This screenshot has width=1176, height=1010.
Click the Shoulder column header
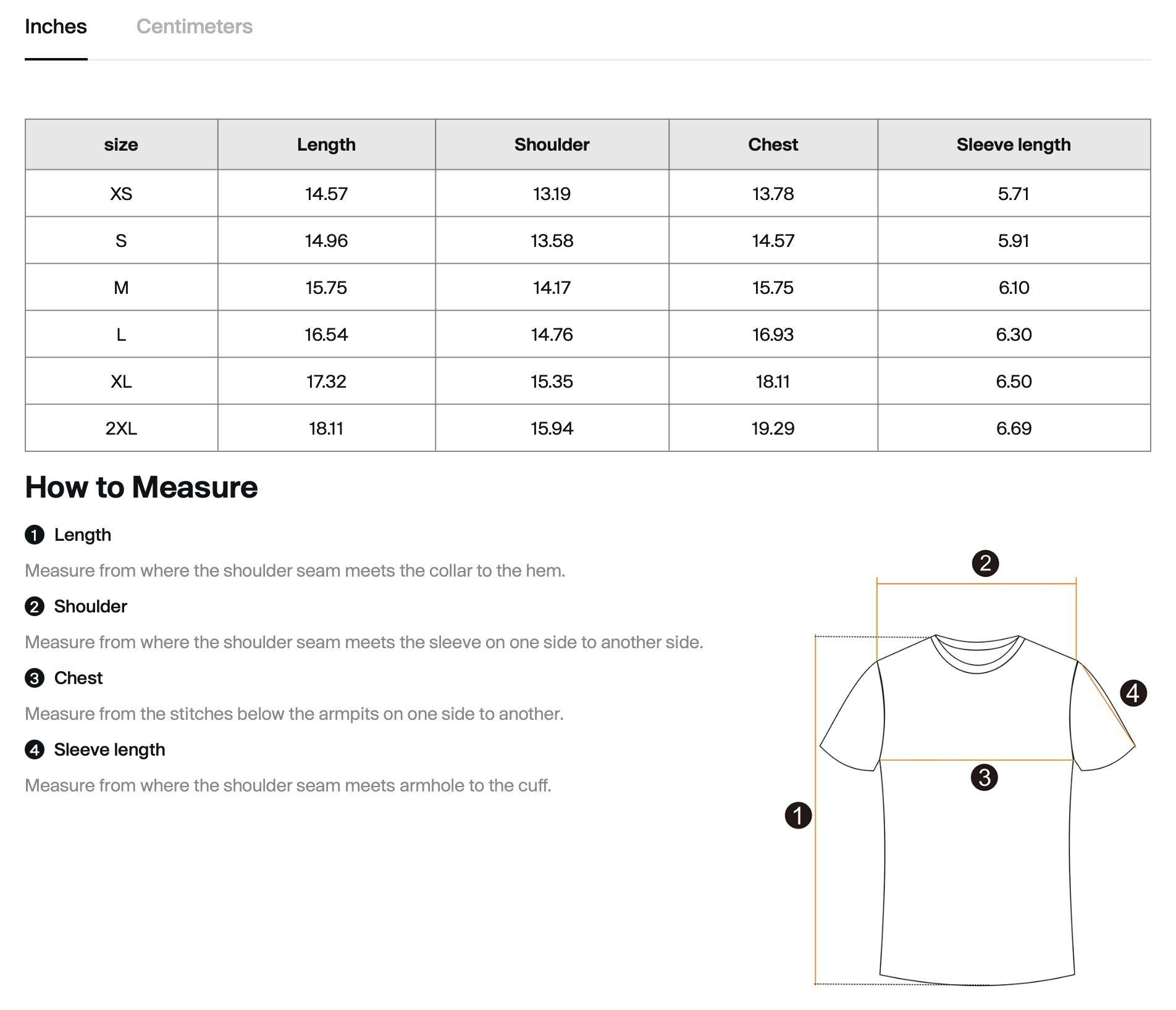coord(552,144)
